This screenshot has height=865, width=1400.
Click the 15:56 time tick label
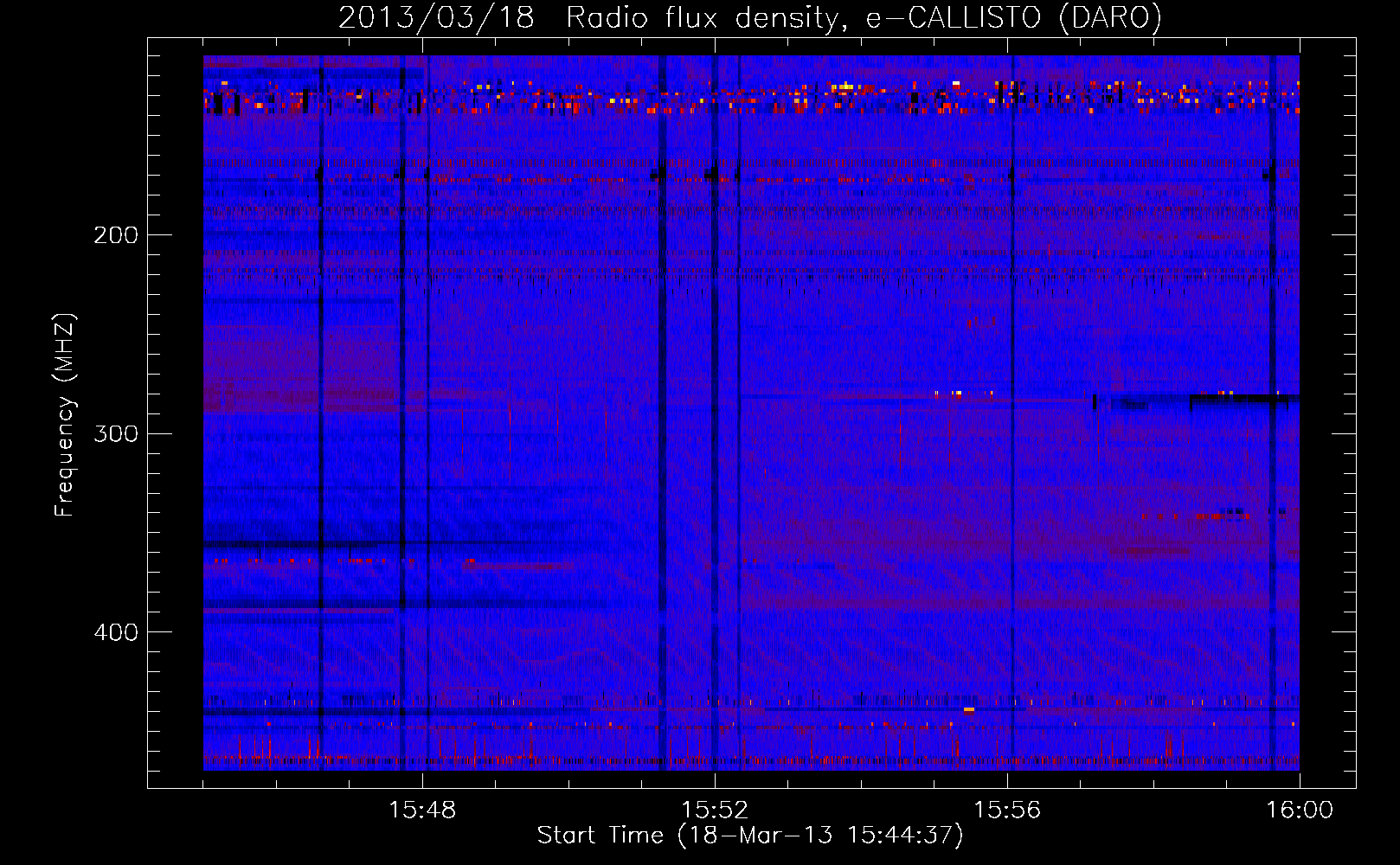1007,811
